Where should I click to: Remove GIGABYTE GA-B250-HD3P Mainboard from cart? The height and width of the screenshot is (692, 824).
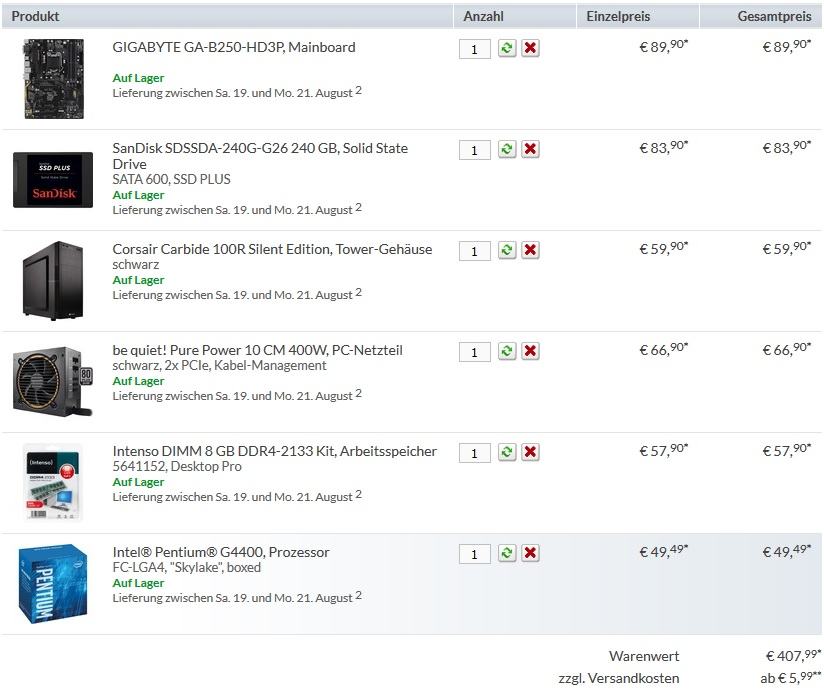530,48
